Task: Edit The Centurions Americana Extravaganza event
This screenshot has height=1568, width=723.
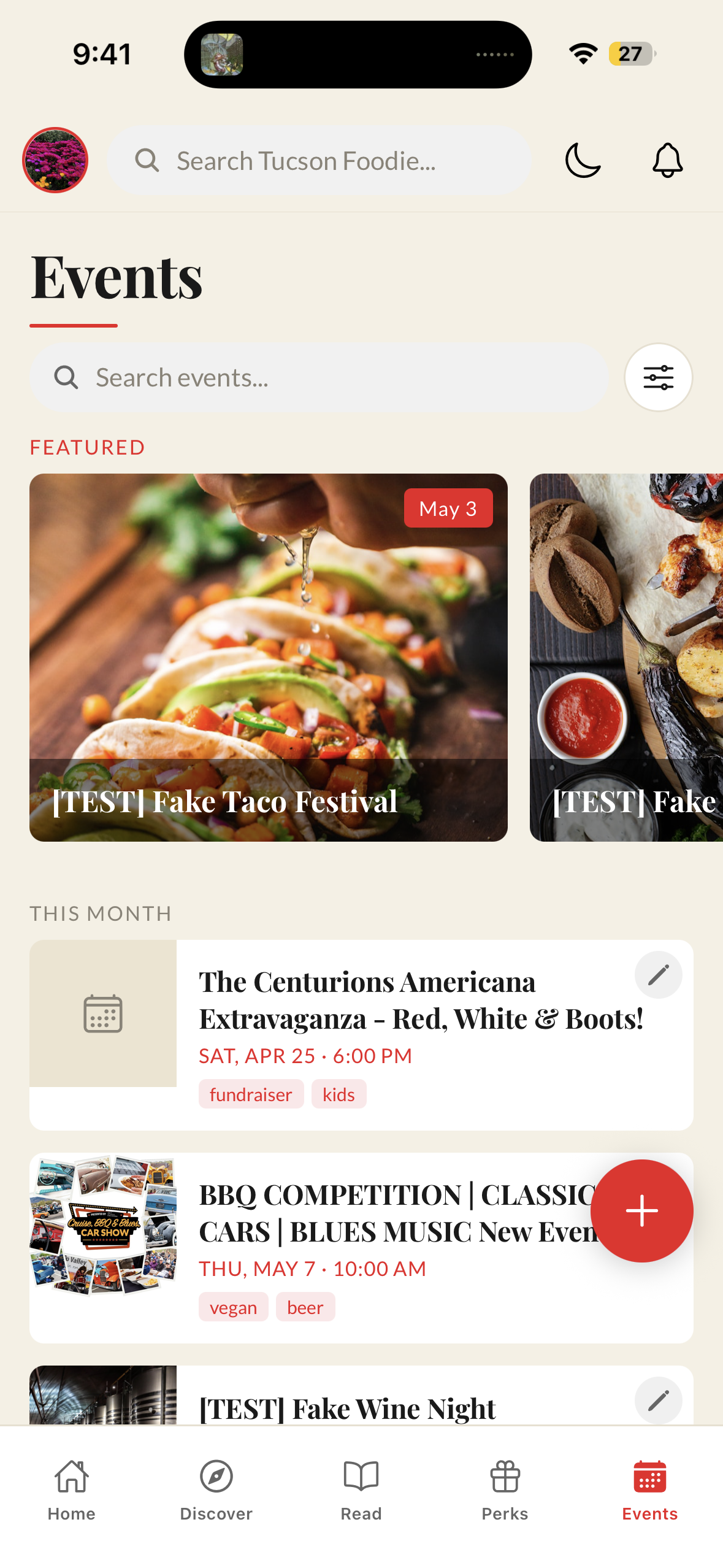Action: pyautogui.click(x=658, y=975)
